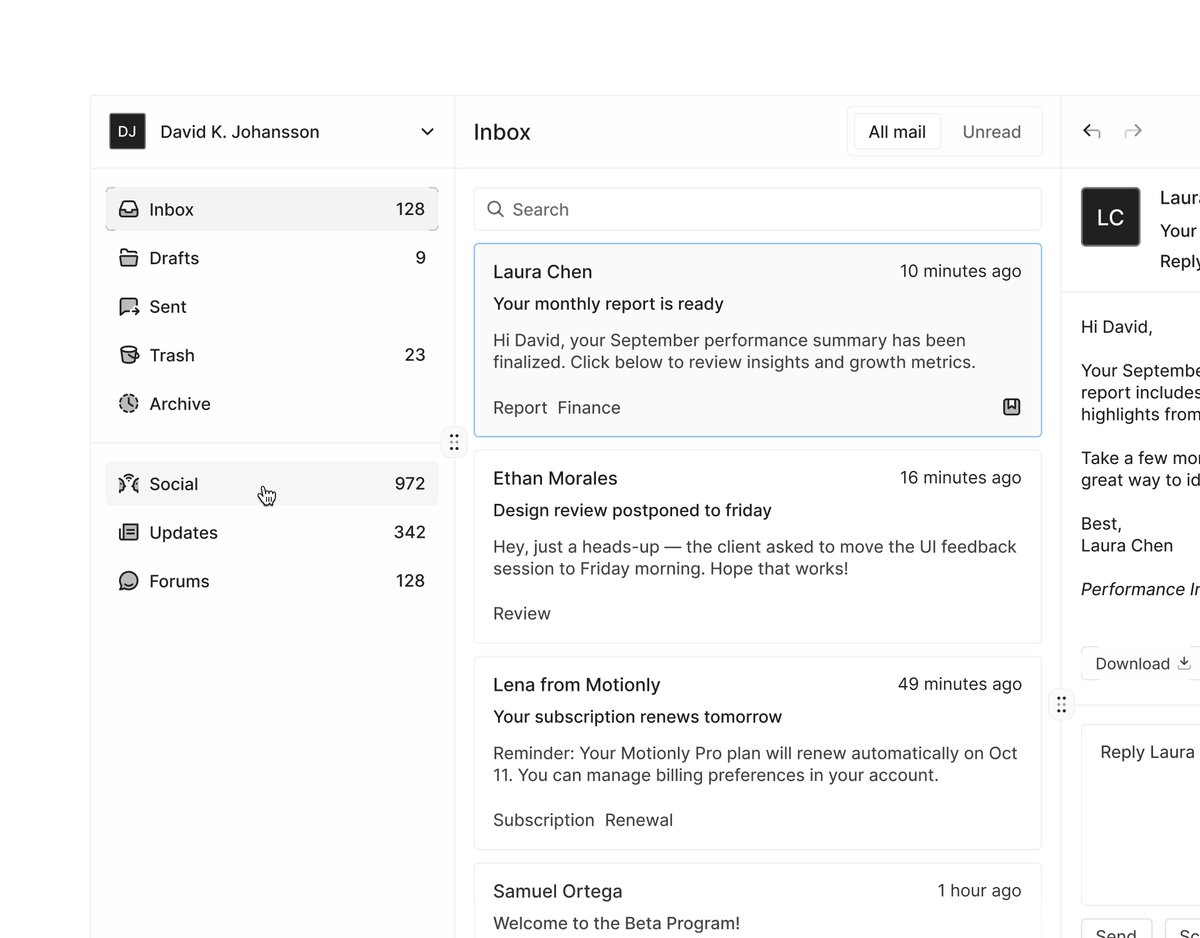The image size is (1200, 938).
Task: Click the Report tag on Laura's email
Action: [520, 408]
